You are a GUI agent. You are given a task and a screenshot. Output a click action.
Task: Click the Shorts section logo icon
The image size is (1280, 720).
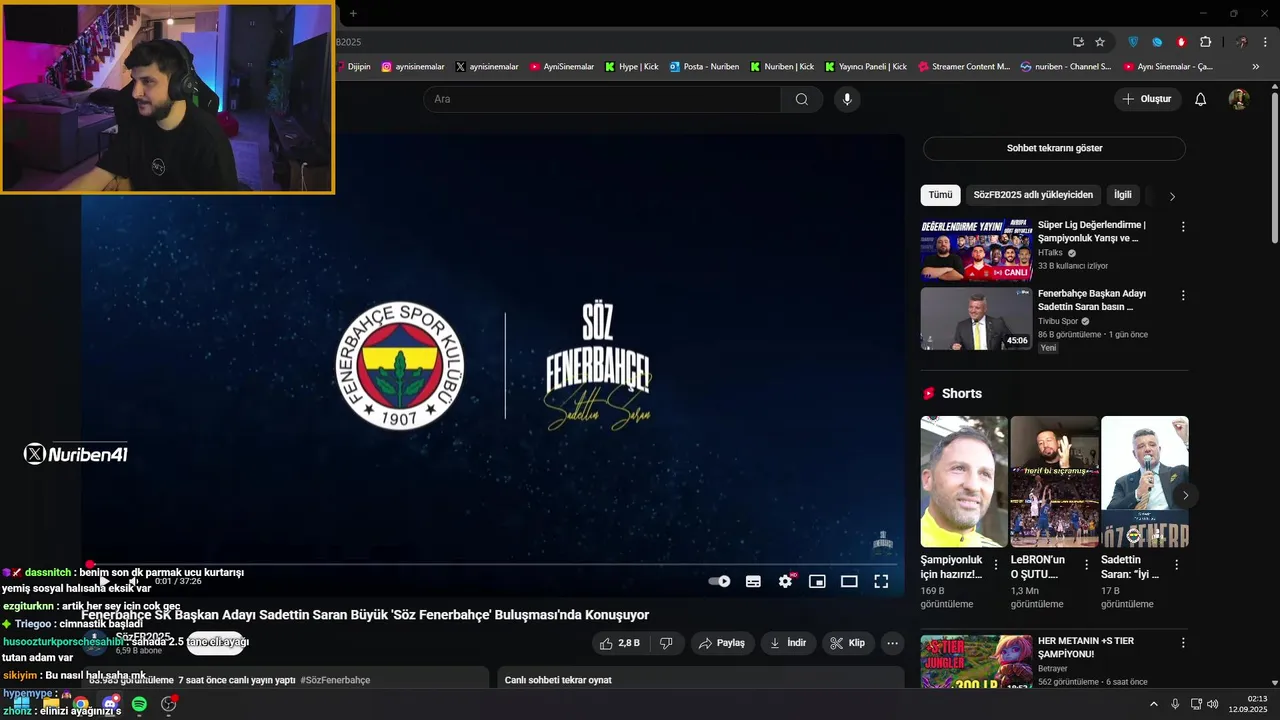(929, 394)
